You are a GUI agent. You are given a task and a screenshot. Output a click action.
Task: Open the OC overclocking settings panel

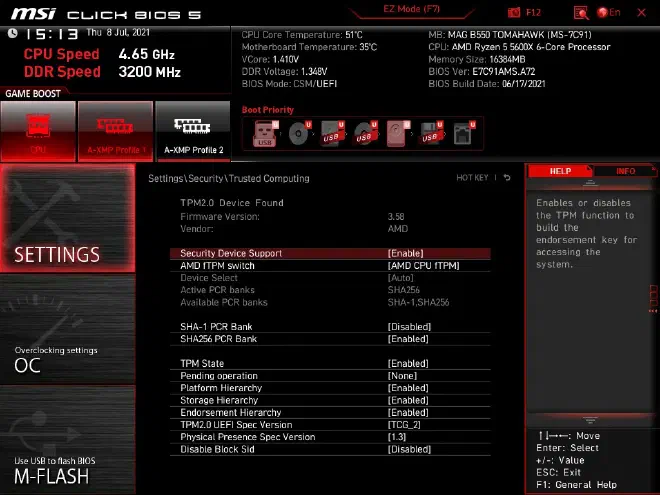pos(68,329)
